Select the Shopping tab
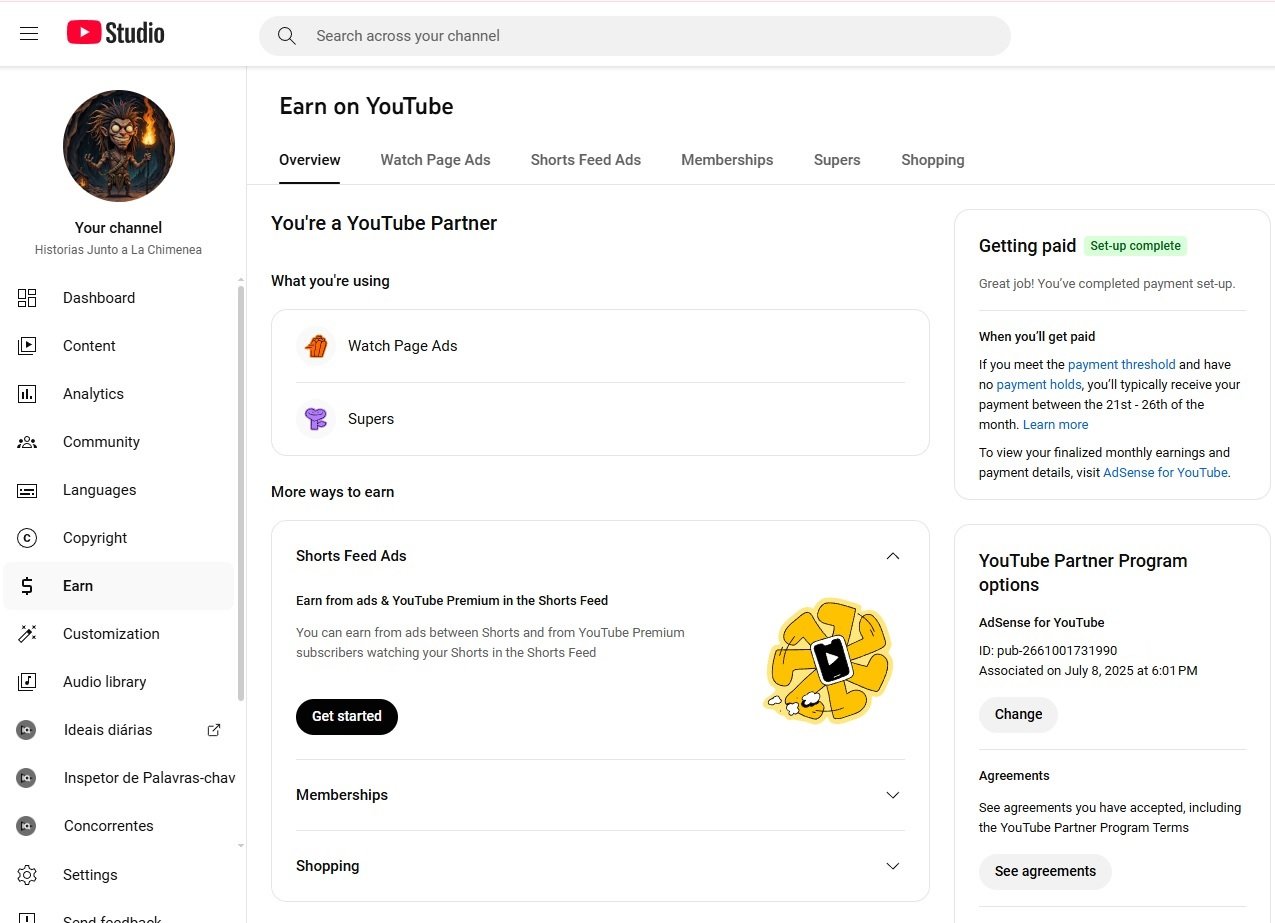This screenshot has width=1275, height=923. click(933, 160)
